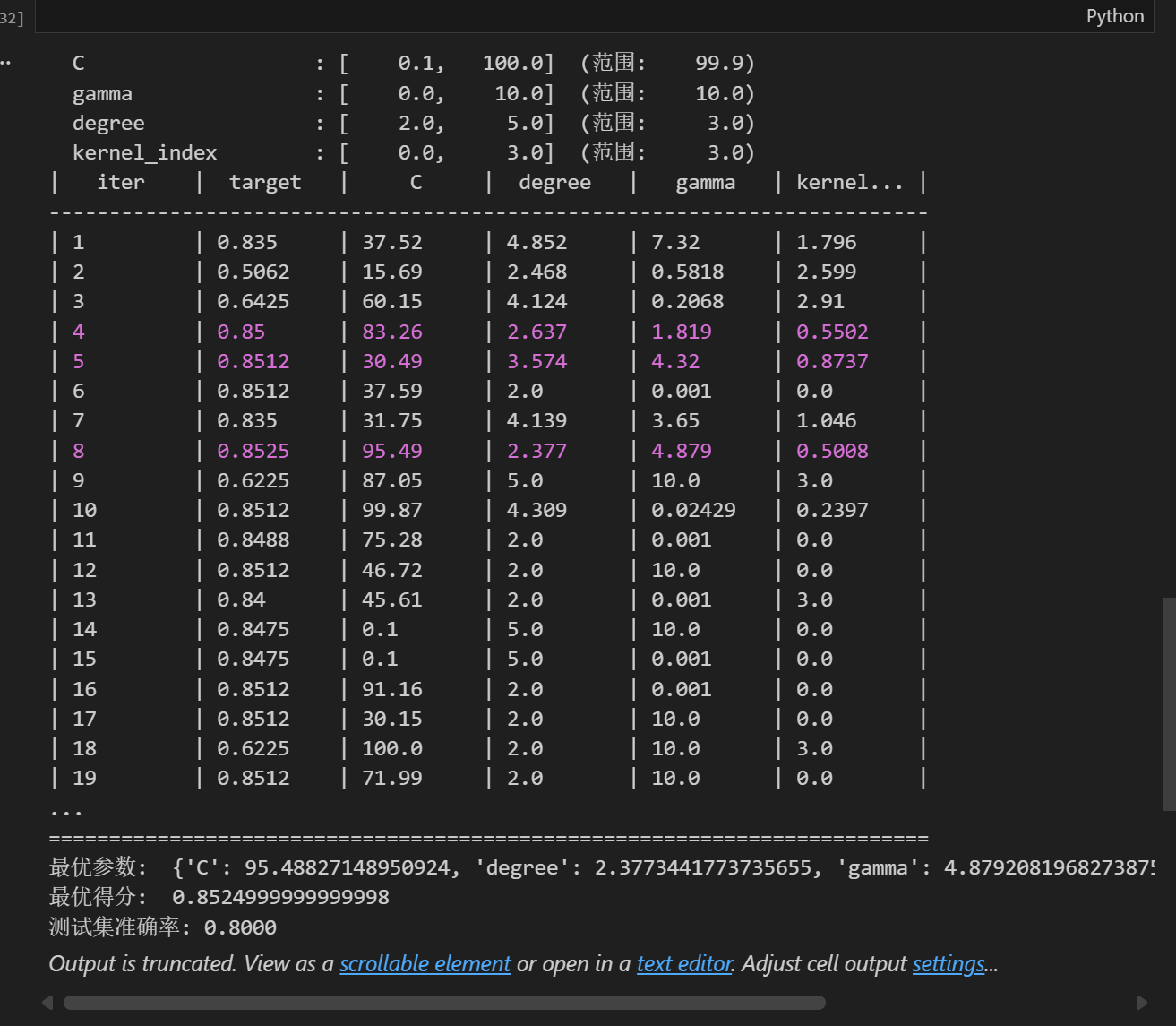Click the highlighted C value 30.49

click(392, 362)
